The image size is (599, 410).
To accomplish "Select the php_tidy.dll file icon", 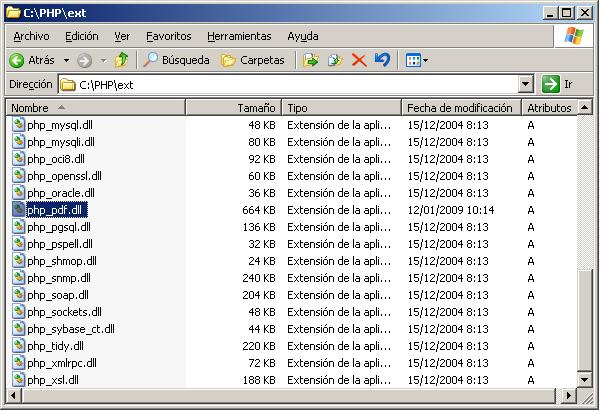I will [18, 346].
